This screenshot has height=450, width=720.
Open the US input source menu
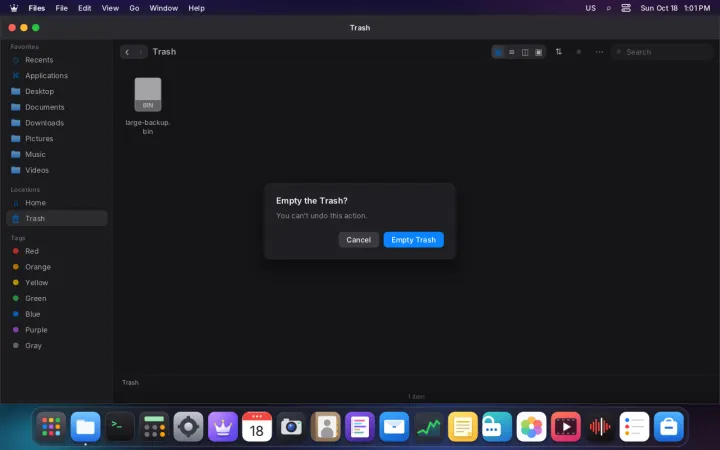coord(591,8)
